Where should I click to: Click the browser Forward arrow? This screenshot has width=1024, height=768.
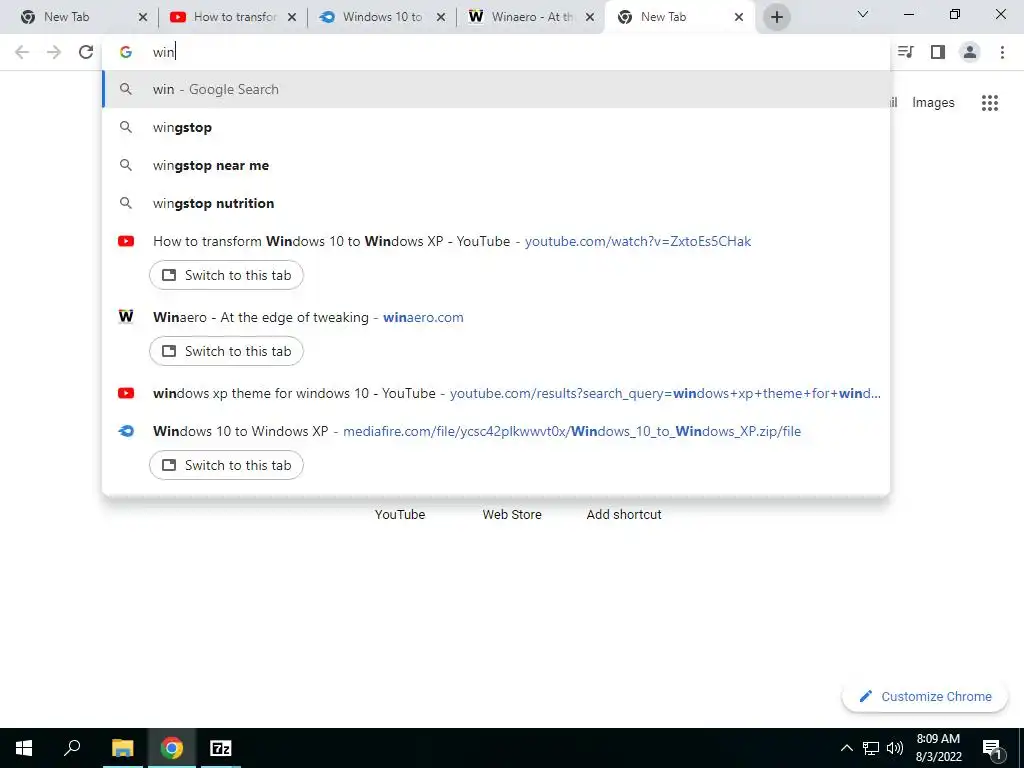click(x=54, y=52)
